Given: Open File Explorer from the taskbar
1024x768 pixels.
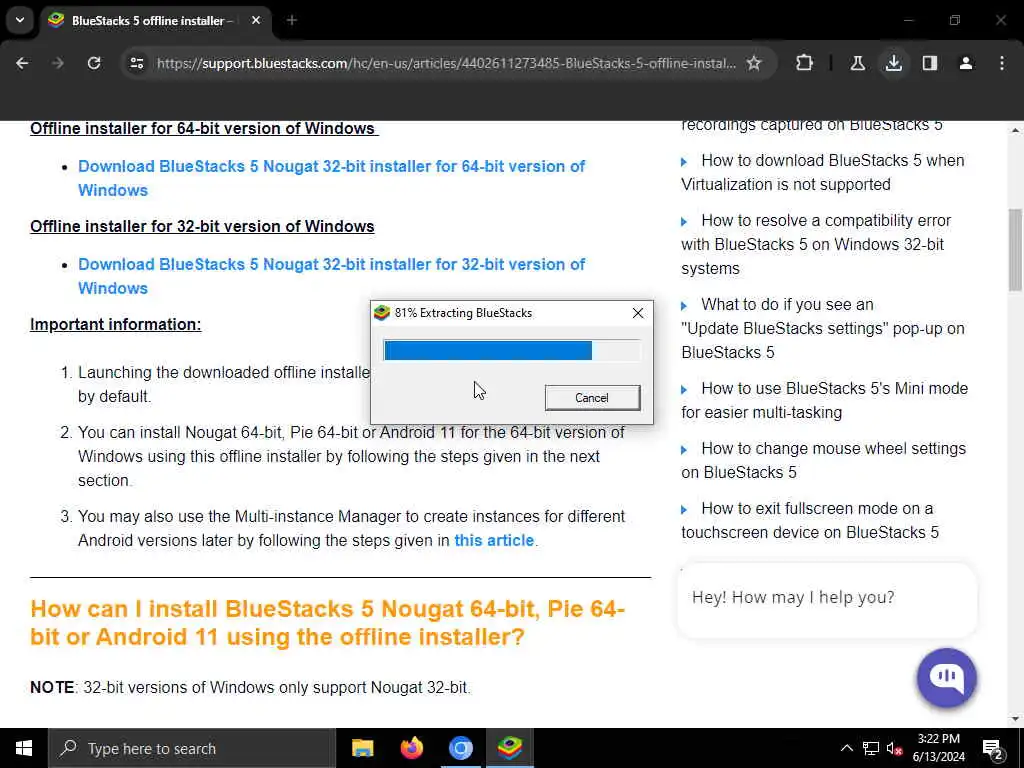Looking at the screenshot, I should (362, 748).
